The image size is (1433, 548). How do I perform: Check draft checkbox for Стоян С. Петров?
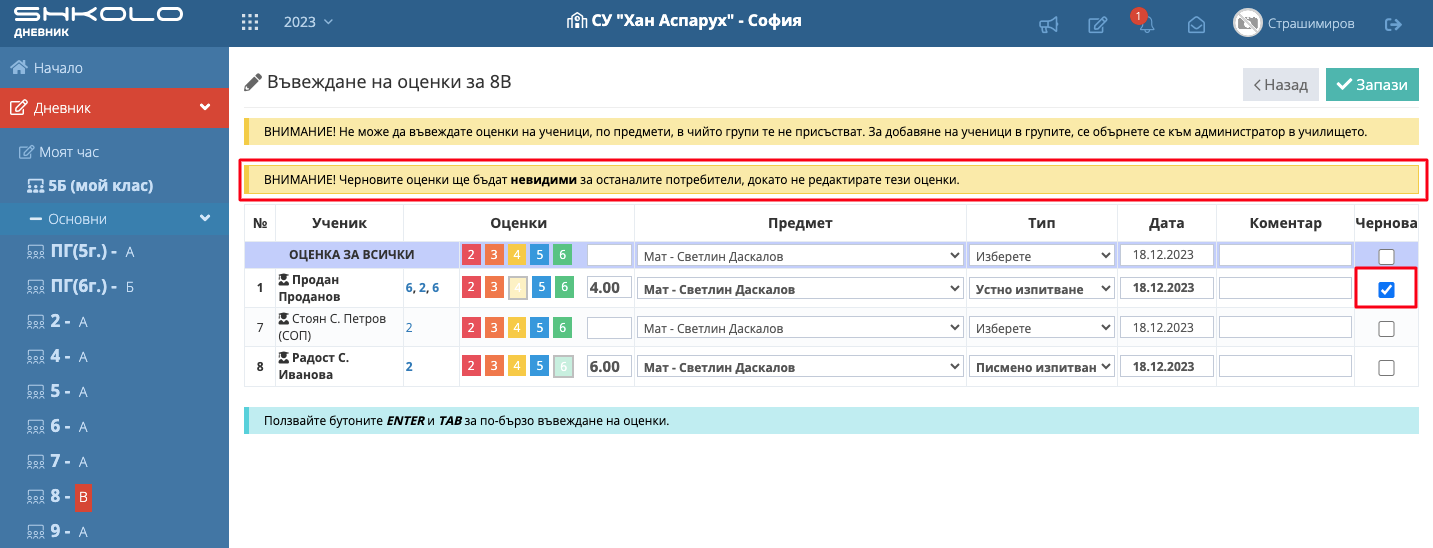1386,328
